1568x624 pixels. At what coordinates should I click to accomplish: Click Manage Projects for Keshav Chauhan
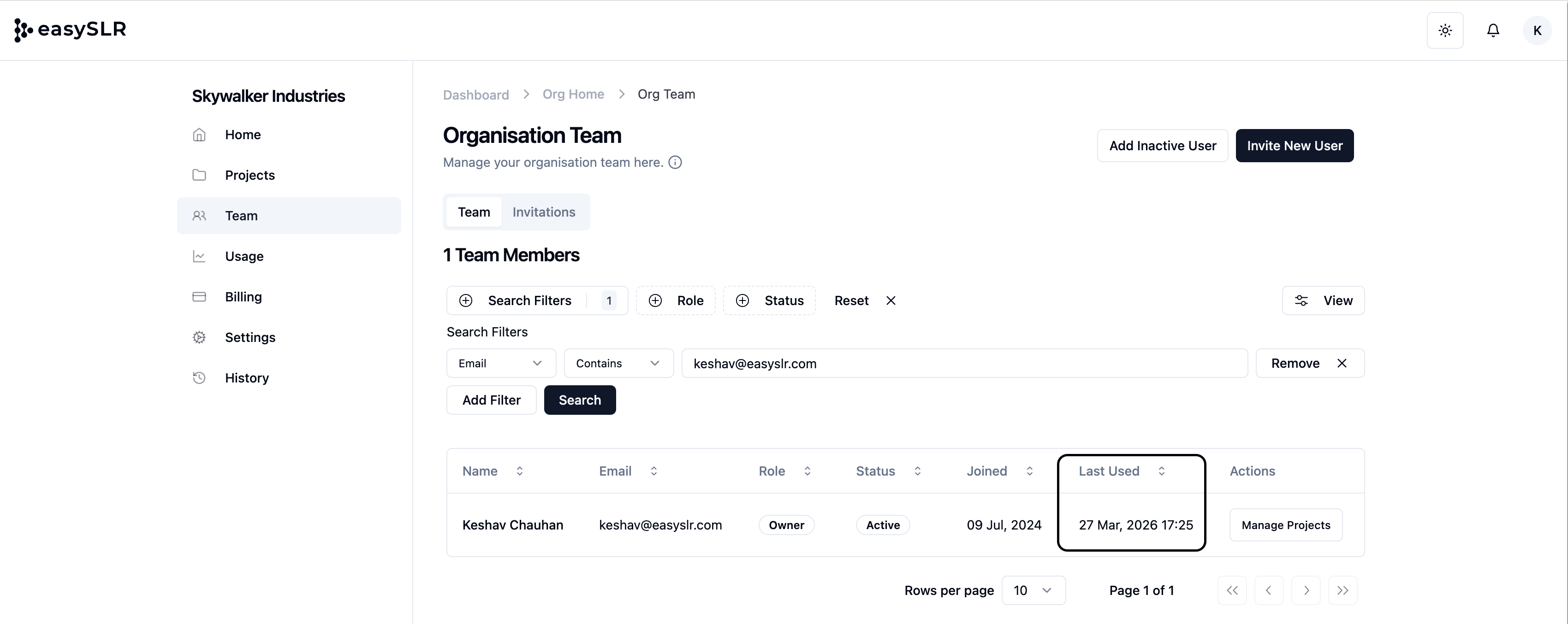click(1286, 525)
